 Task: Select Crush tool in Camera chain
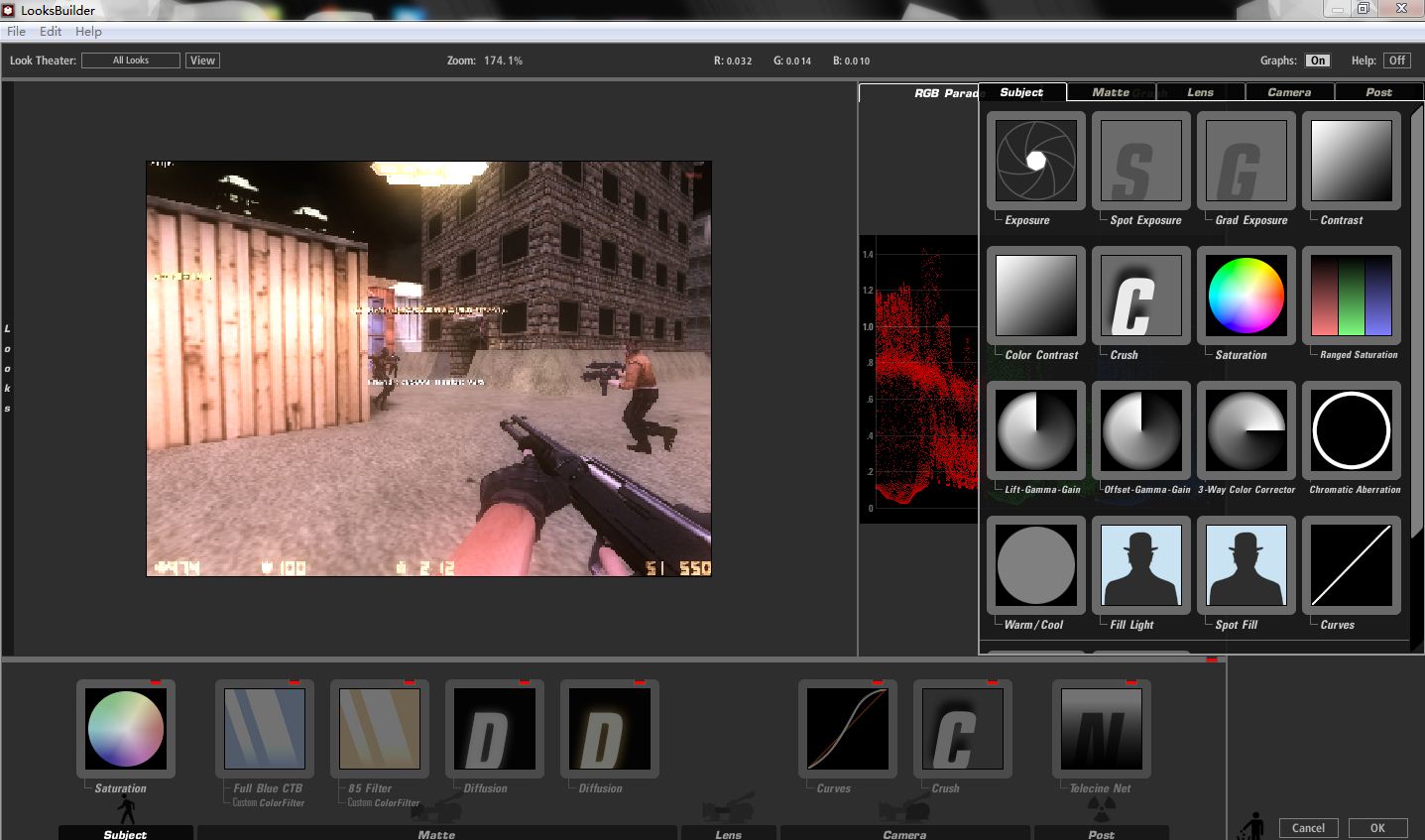[962, 729]
